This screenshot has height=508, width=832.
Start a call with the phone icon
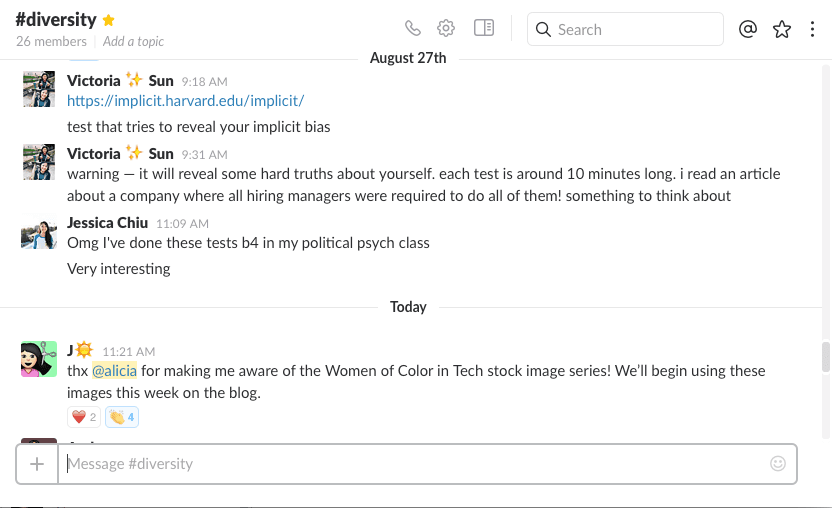(x=413, y=28)
